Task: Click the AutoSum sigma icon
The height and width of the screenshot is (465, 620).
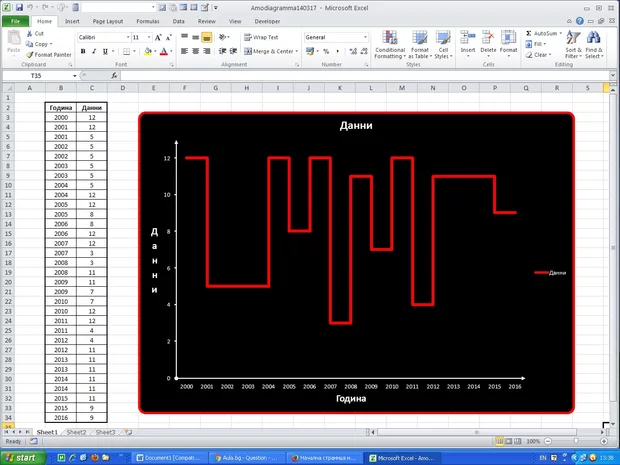Action: [527, 33]
